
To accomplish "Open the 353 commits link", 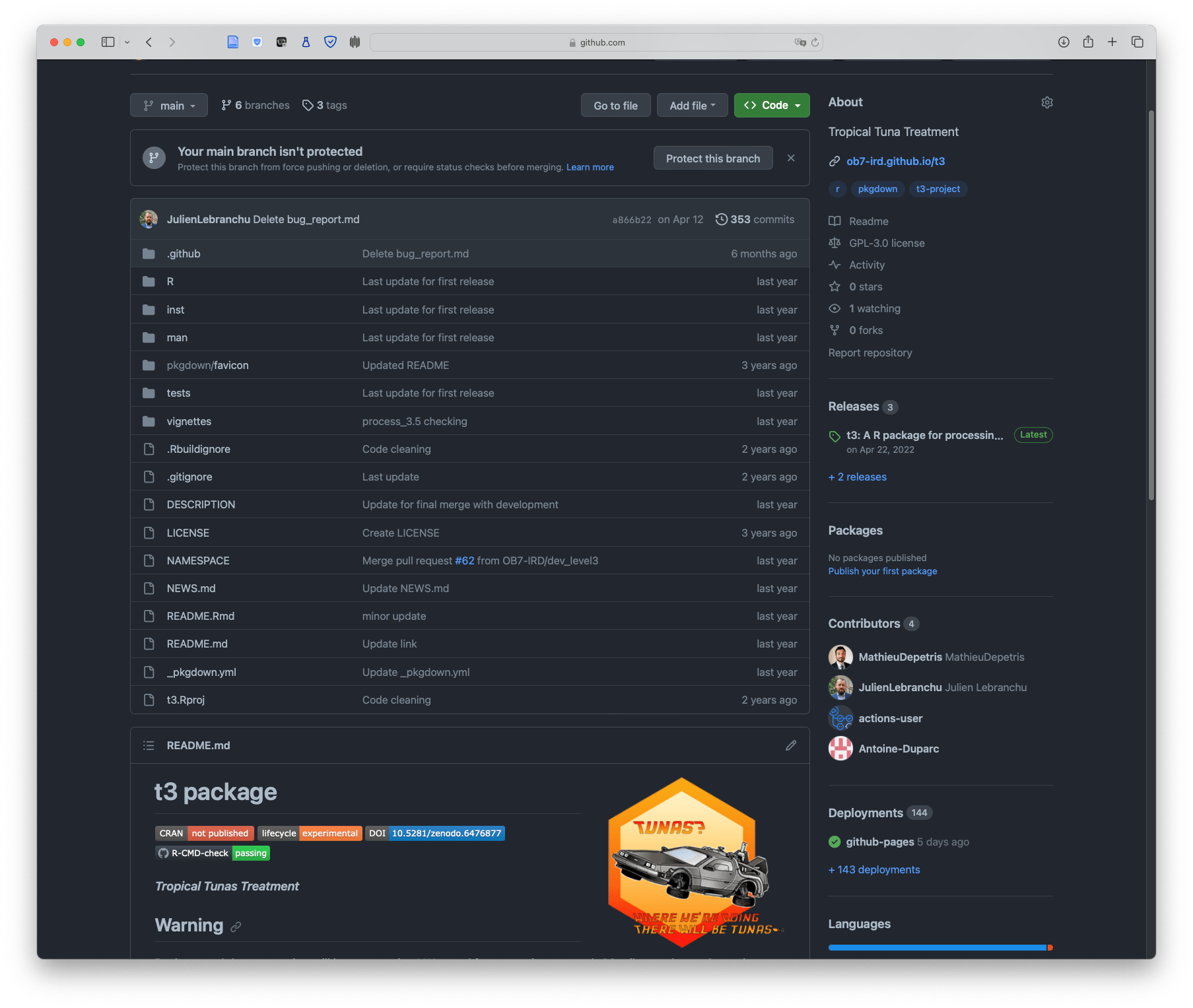I will pyautogui.click(x=755, y=219).
